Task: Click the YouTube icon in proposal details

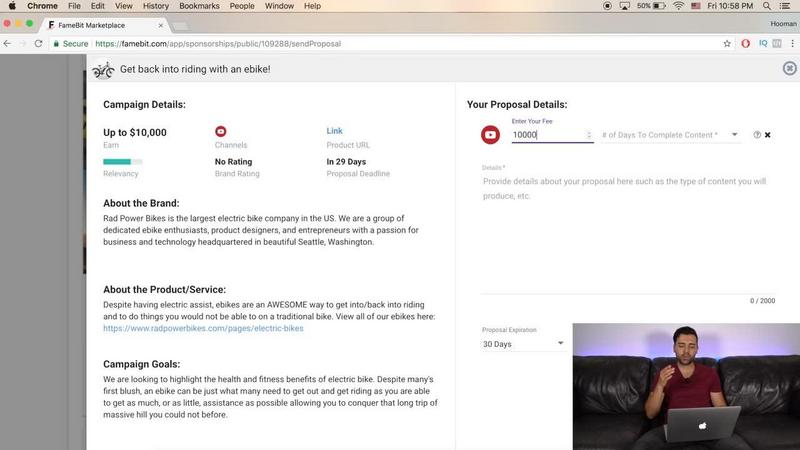Action: [490, 135]
